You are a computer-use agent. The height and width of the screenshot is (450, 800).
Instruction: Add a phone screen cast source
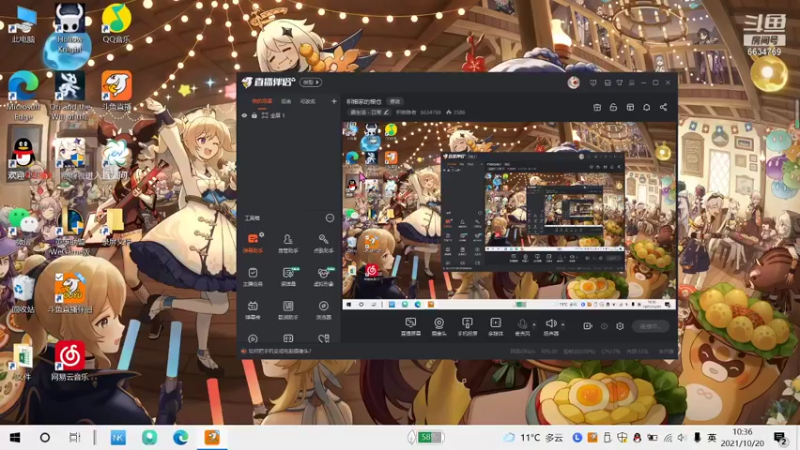(x=467, y=327)
